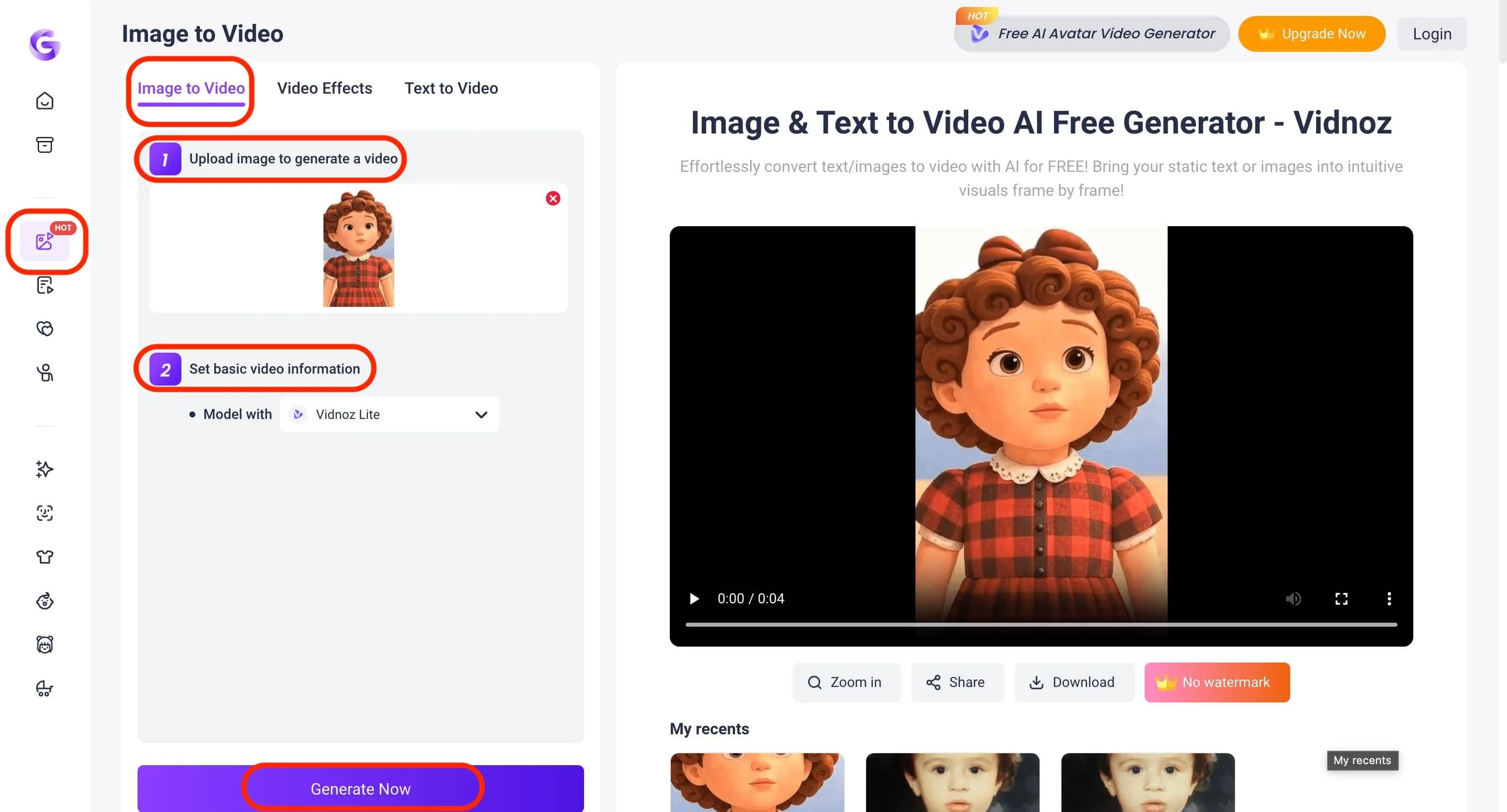Open the HOT image-to-video sidebar tool

[44, 241]
